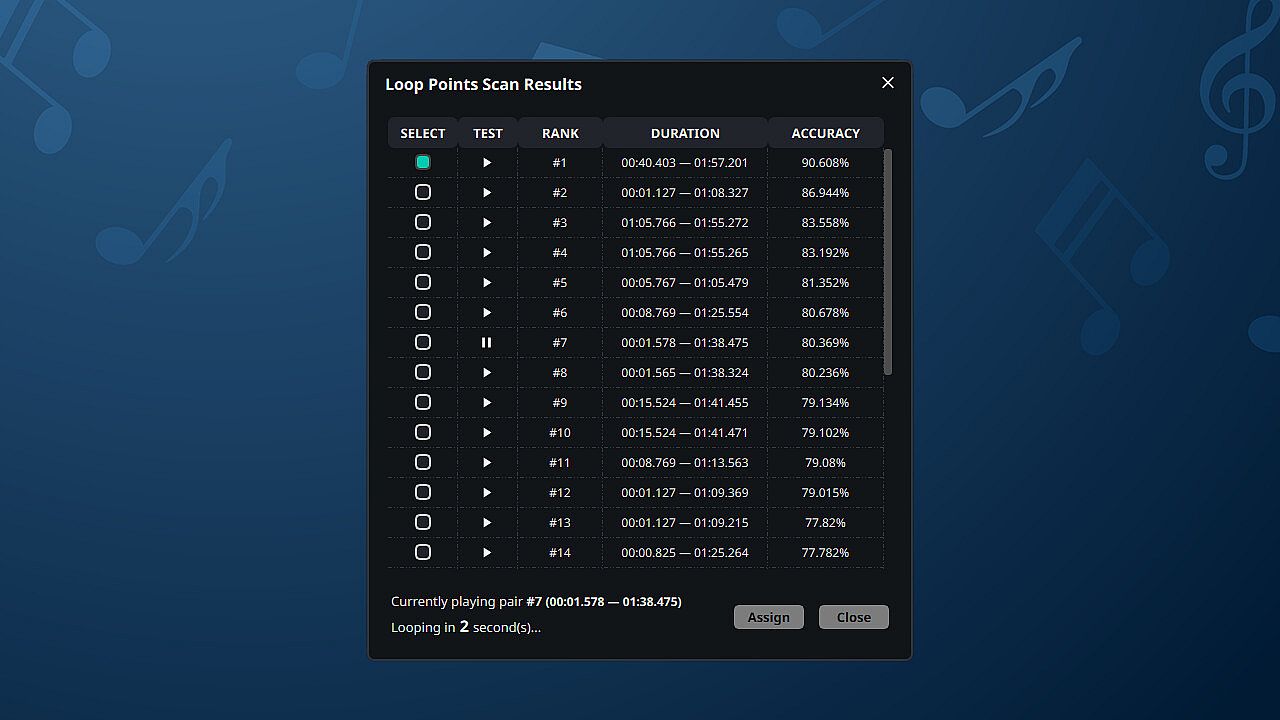This screenshot has height=720, width=1280.
Task: Play test for loop pair #12
Action: [487, 492]
